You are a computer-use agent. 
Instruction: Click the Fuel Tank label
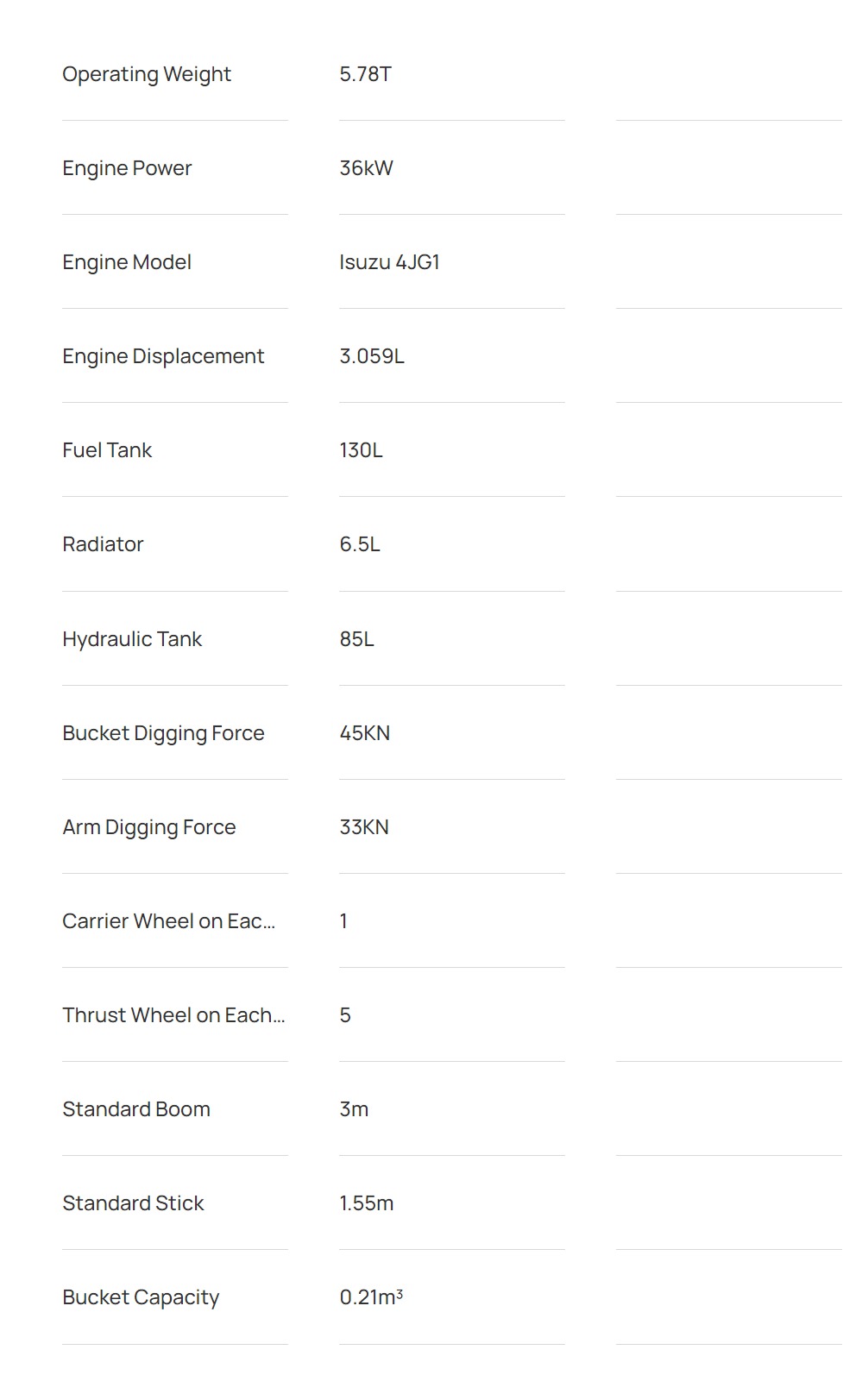tap(107, 450)
